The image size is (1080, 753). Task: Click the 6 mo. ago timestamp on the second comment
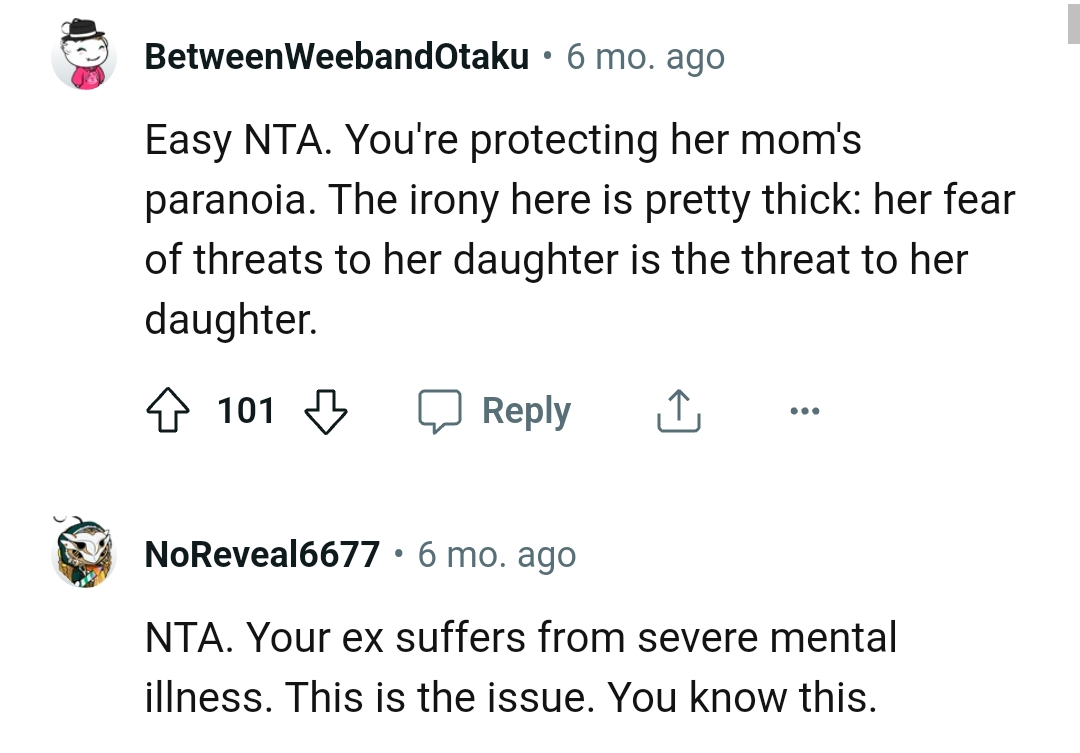click(496, 554)
